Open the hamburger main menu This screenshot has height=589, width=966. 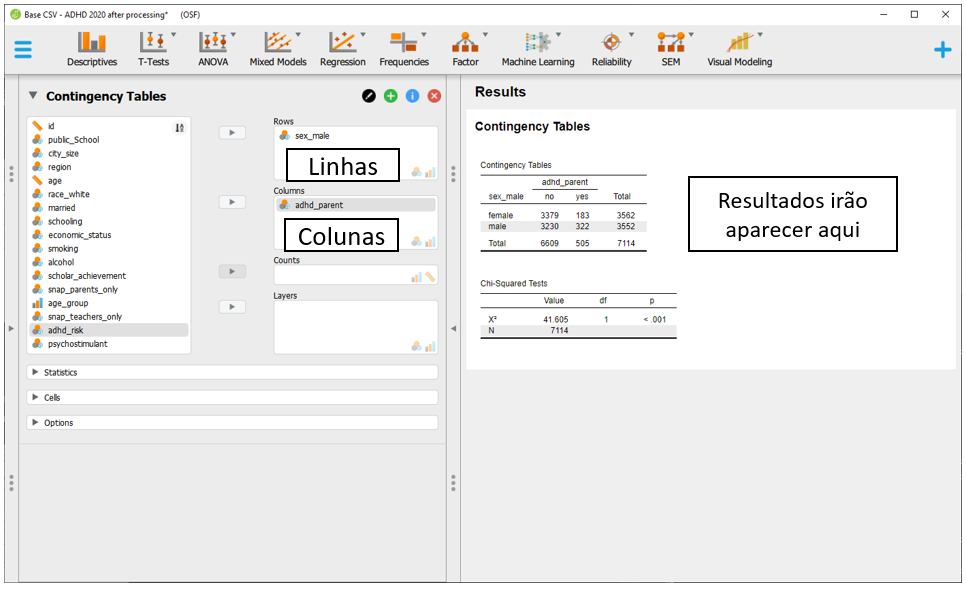pos(23,49)
